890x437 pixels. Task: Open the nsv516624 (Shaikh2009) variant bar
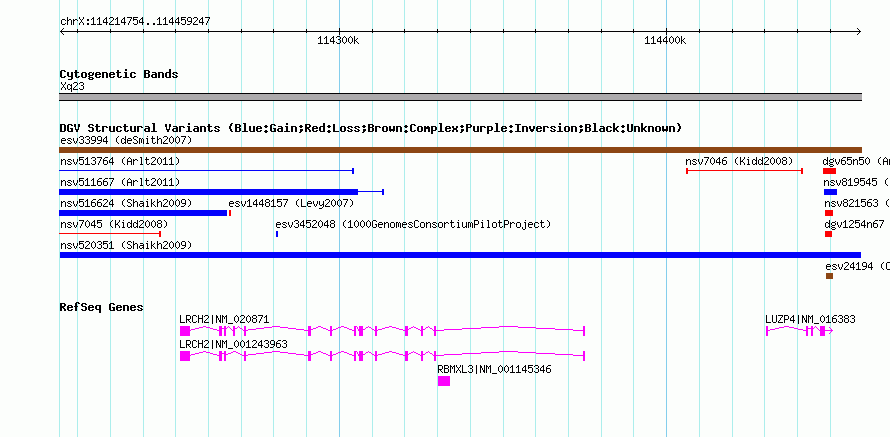coord(143,213)
